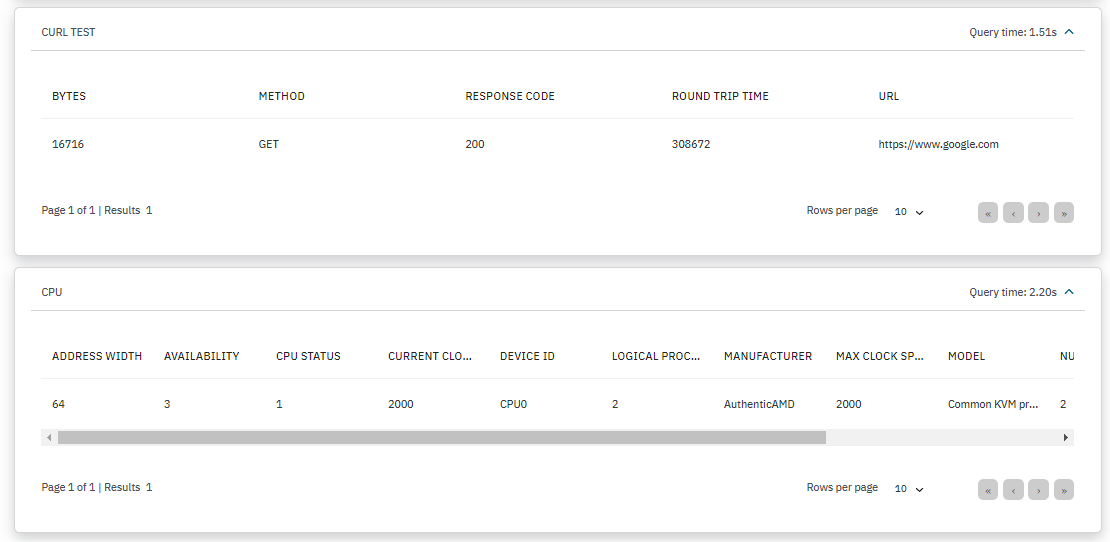The width and height of the screenshot is (1110, 542).
Task: Go to first page in CPU table
Action: pyautogui.click(x=988, y=490)
